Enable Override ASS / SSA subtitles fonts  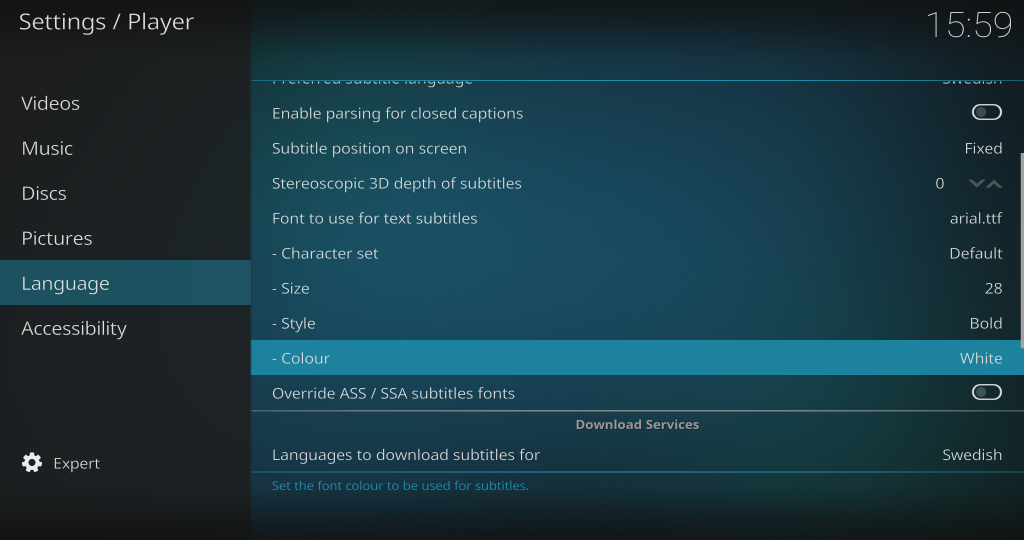[x=986, y=393]
